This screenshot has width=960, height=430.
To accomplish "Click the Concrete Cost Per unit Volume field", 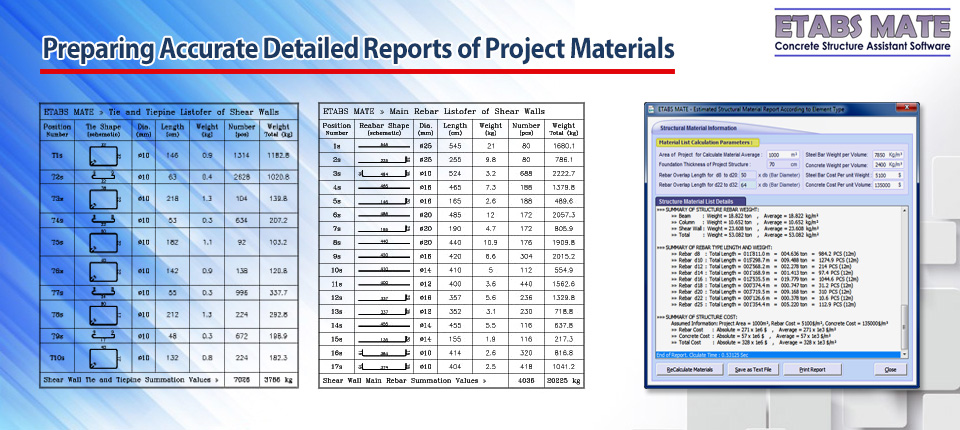I will click(x=888, y=185).
